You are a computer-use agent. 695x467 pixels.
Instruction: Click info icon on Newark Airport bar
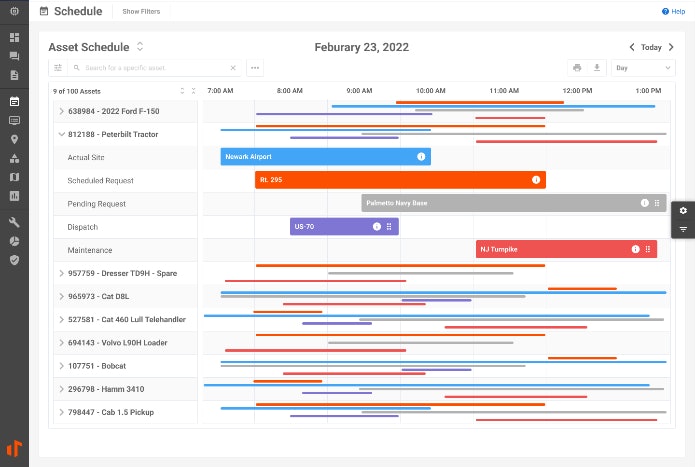[422, 157]
